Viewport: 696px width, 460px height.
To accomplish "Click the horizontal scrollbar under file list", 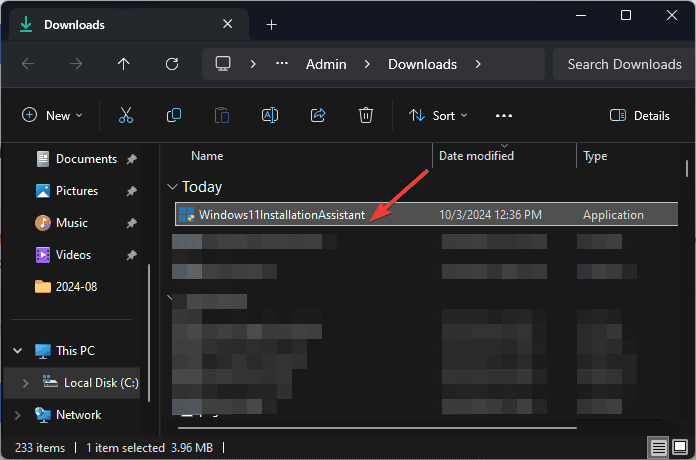I will (377, 428).
